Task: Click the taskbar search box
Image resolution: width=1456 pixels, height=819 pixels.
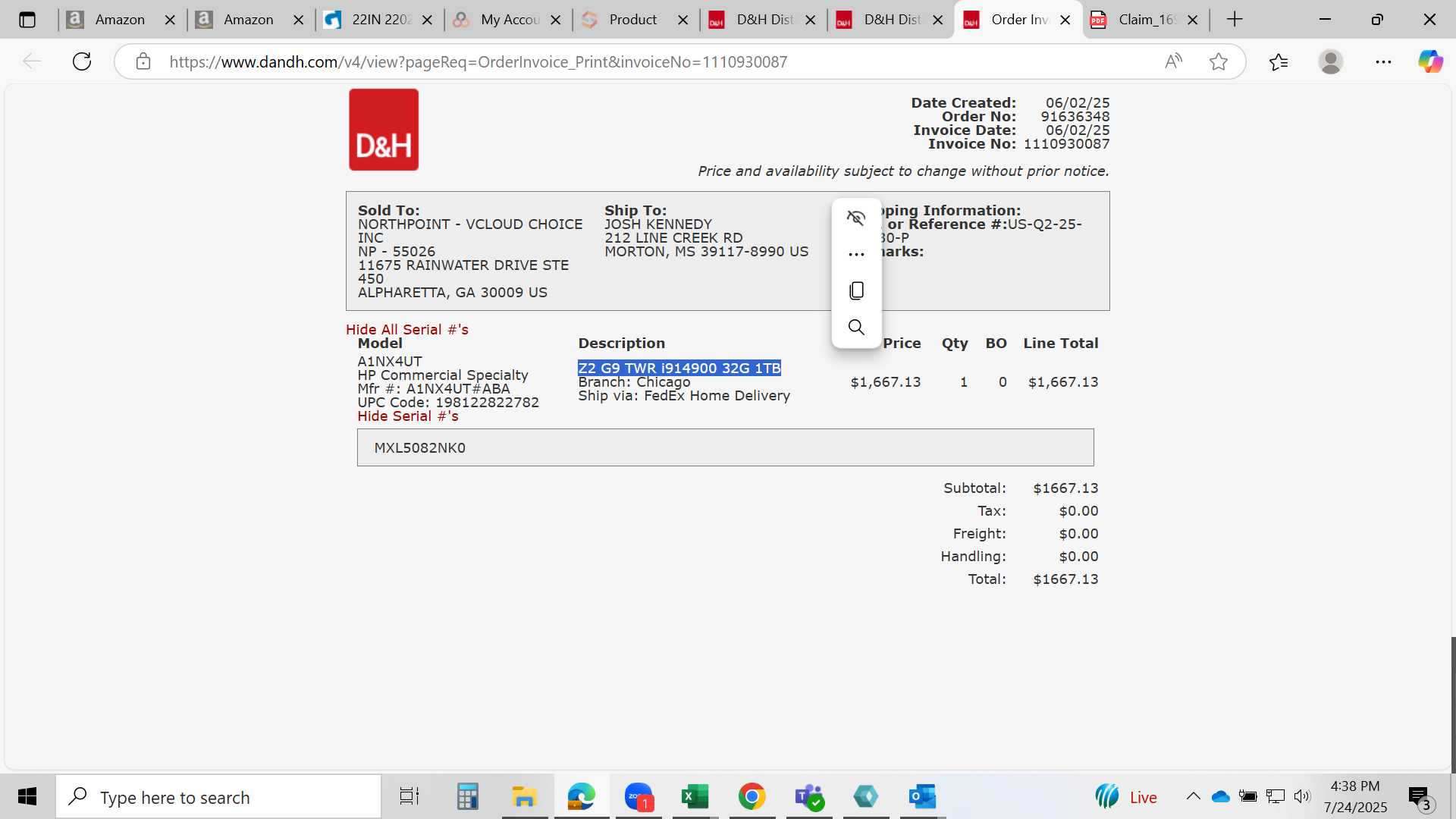Action: pyautogui.click(x=218, y=797)
